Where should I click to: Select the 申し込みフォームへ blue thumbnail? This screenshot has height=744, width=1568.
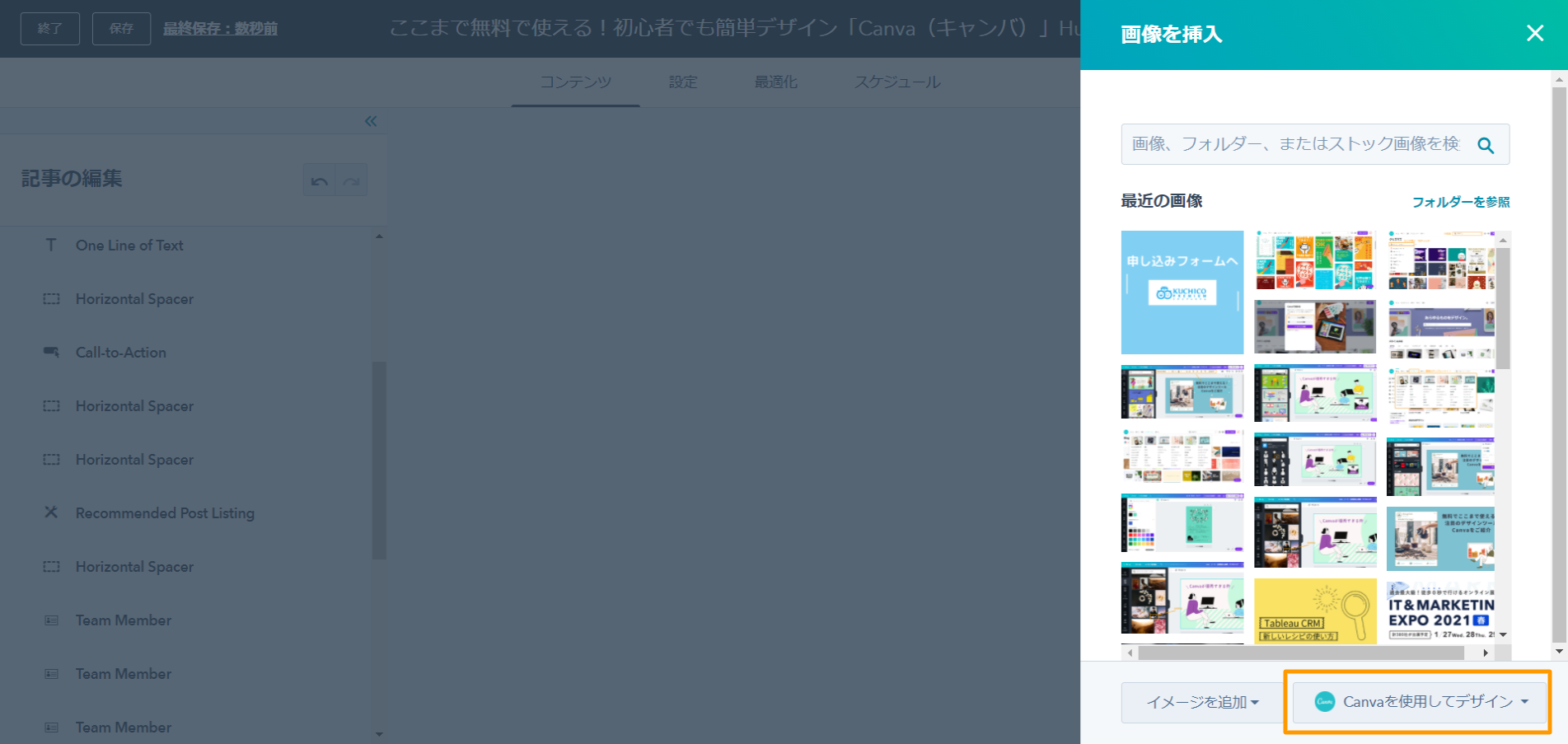1182,292
